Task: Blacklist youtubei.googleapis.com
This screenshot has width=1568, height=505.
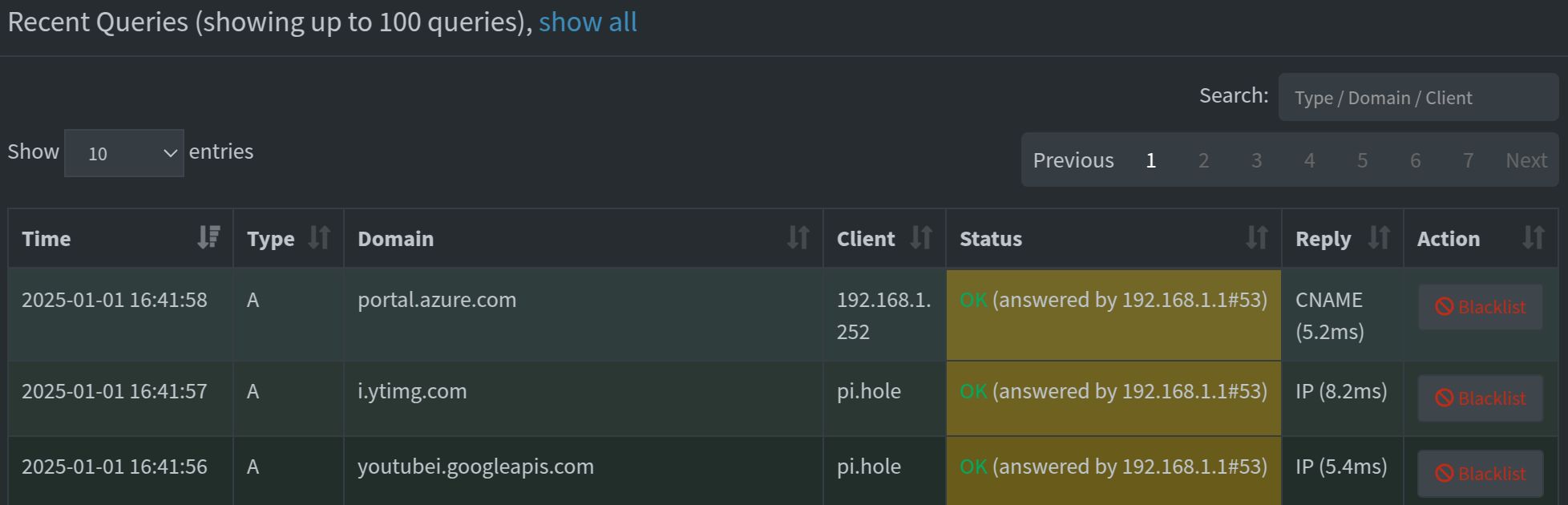Action: (x=1480, y=474)
